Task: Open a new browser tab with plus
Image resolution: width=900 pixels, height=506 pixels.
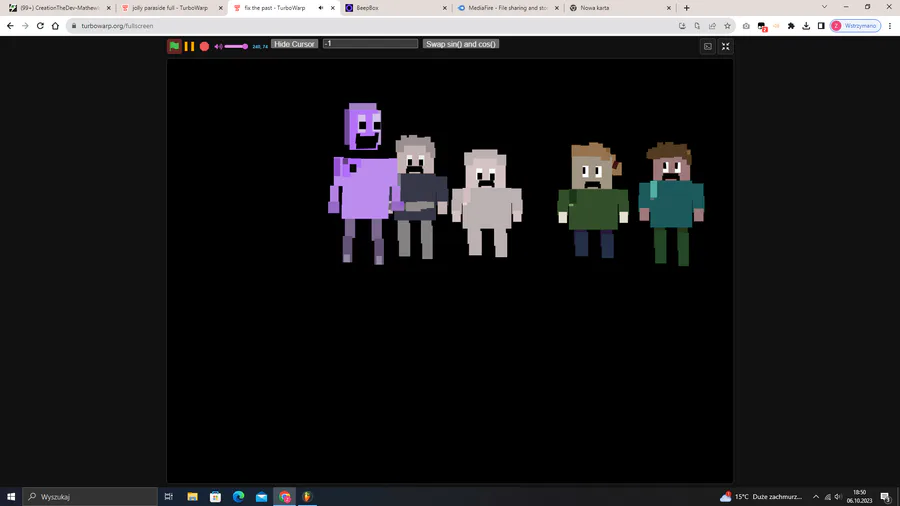Action: [686, 8]
